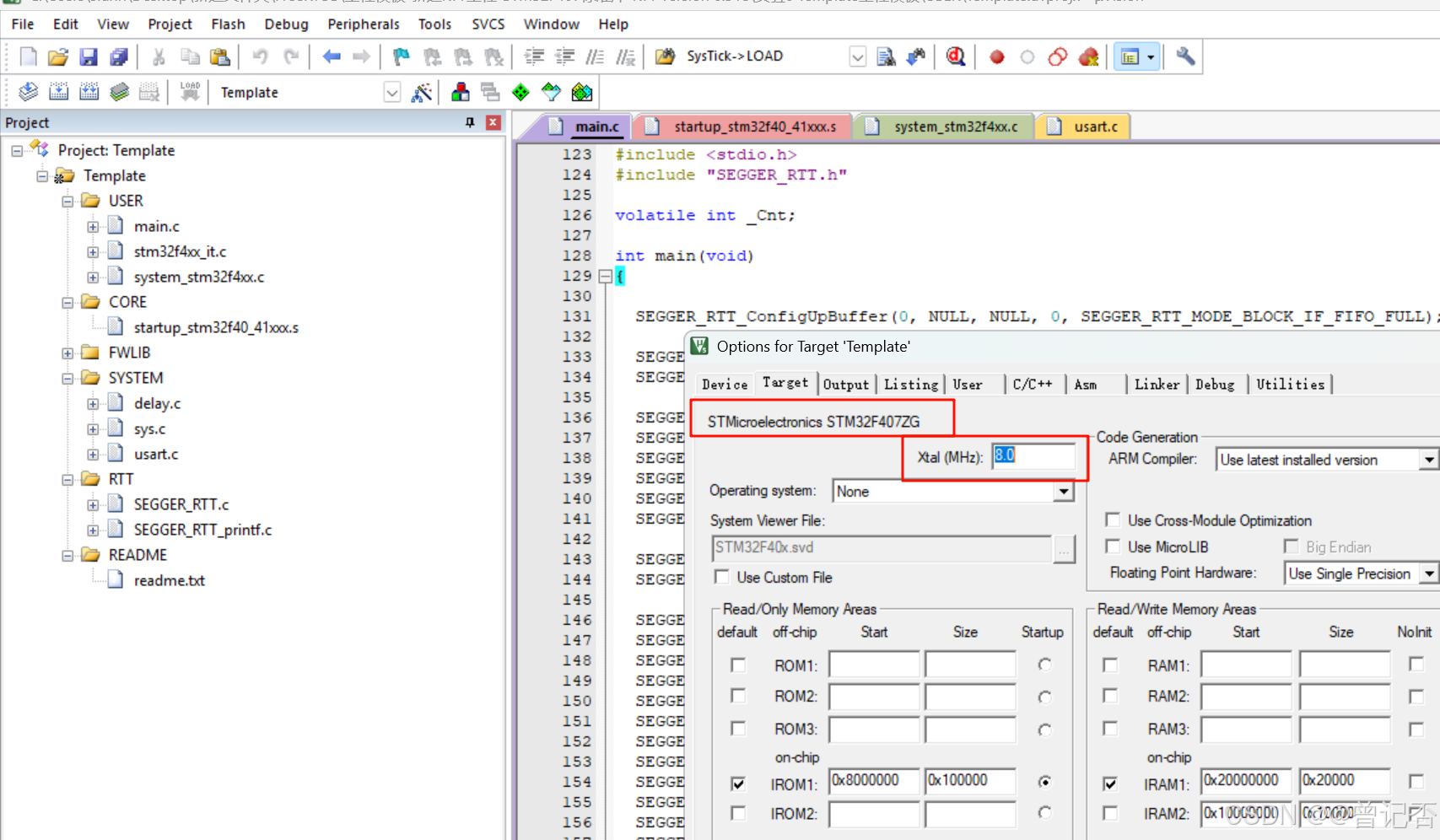Close the Project panel
The height and width of the screenshot is (840, 1440).
[493, 122]
